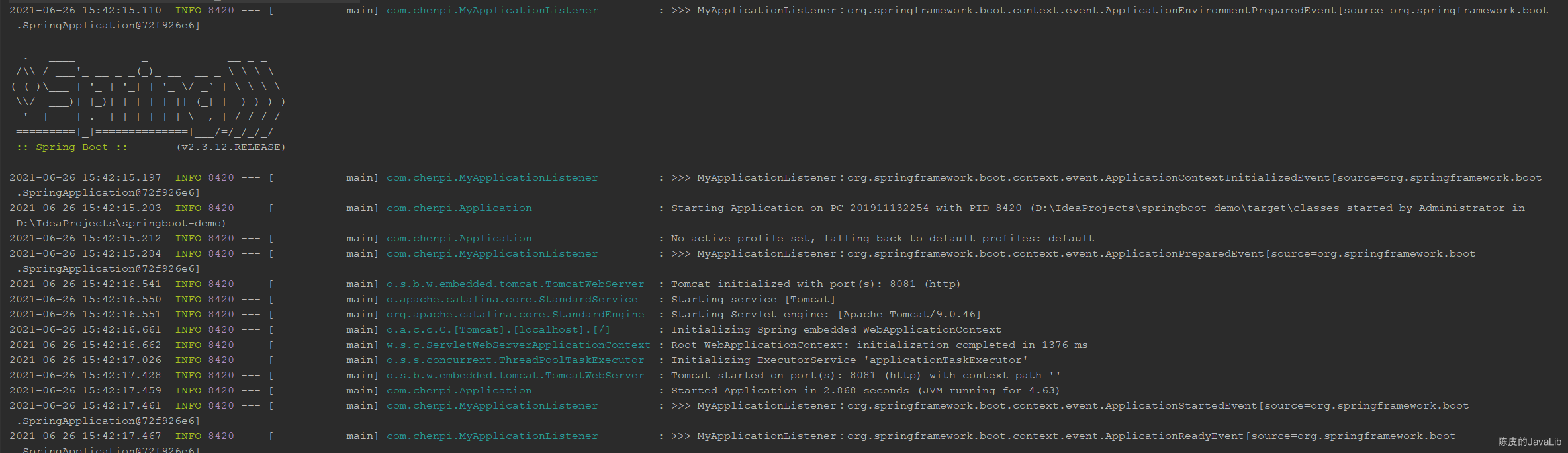Select the w.s.c.ServletWebServerApplicationContext logger name
Viewport: 1568px width, 453px height.
coord(518,345)
